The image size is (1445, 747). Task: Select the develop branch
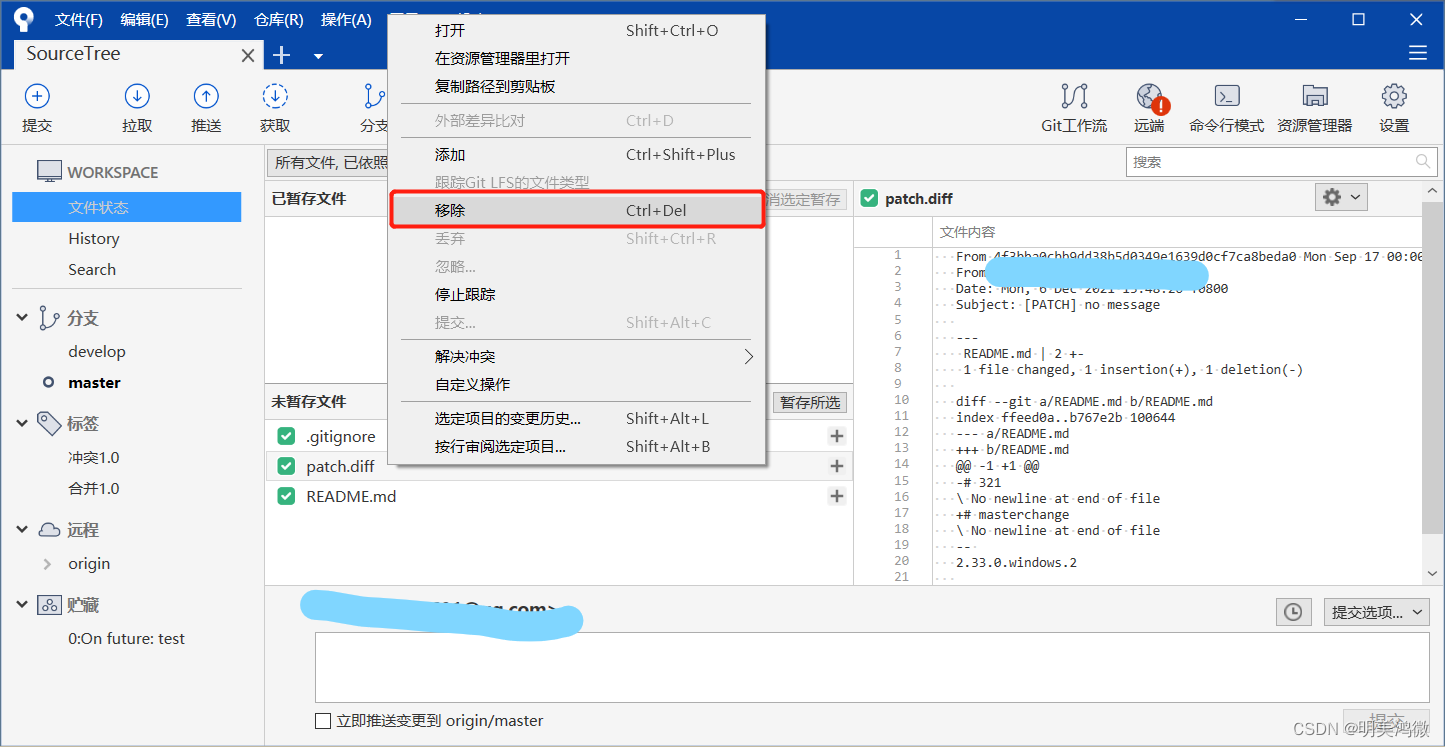pyautogui.click(x=97, y=351)
